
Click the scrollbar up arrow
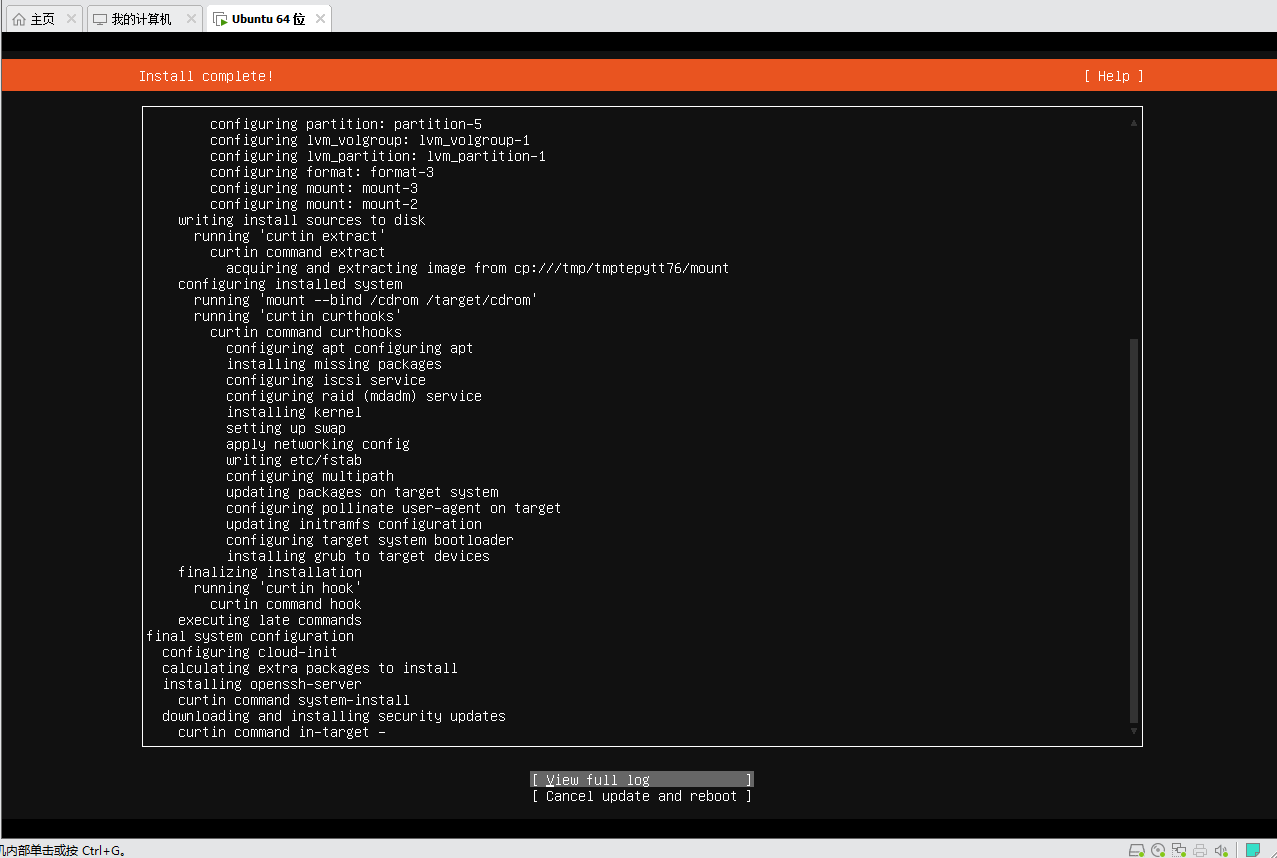pos(1133,121)
